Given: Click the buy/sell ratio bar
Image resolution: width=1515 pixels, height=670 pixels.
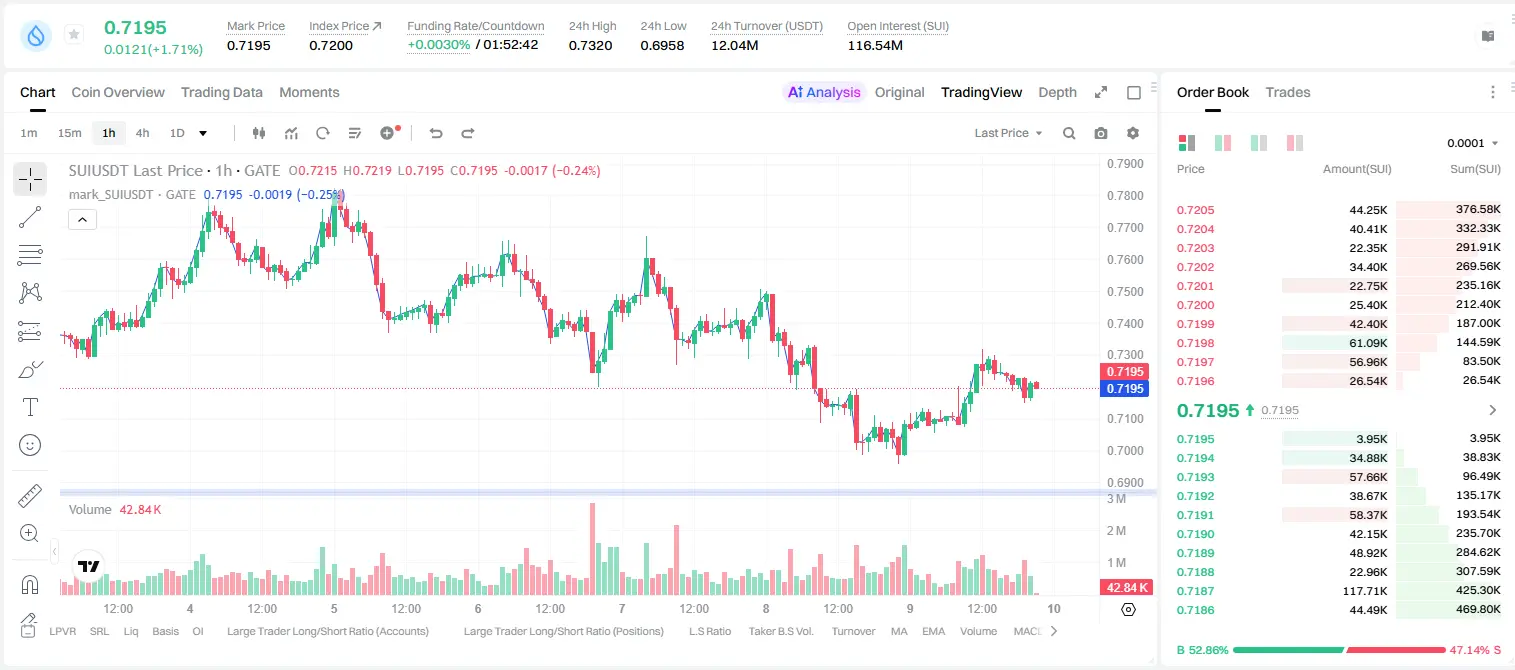Looking at the screenshot, I should tap(1340, 649).
